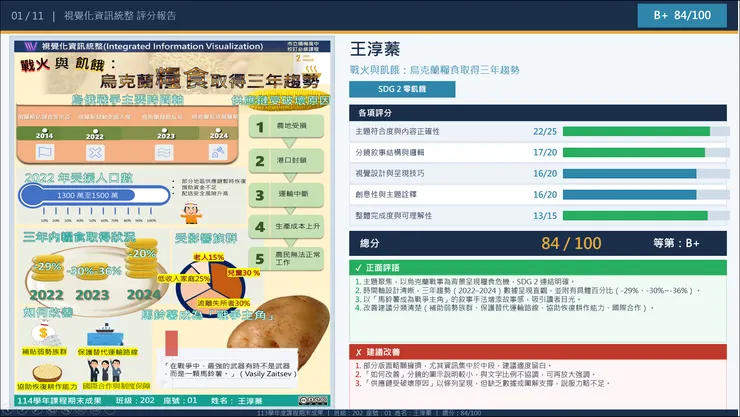
Task: Click step 2 港口封鎖 box
Action: pyautogui.click(x=286, y=160)
